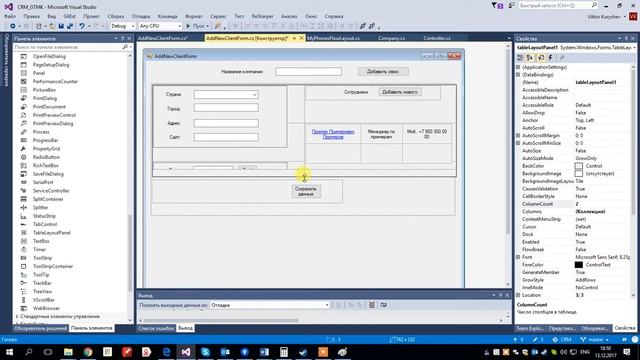640x360 pixels.
Task: Select RichTextBox in the toolbox
Action: [45, 166]
